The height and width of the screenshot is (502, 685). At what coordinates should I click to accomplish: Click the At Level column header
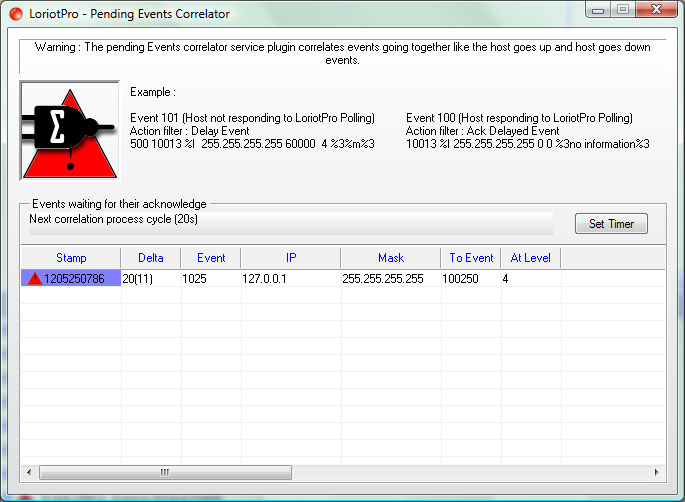pos(530,258)
